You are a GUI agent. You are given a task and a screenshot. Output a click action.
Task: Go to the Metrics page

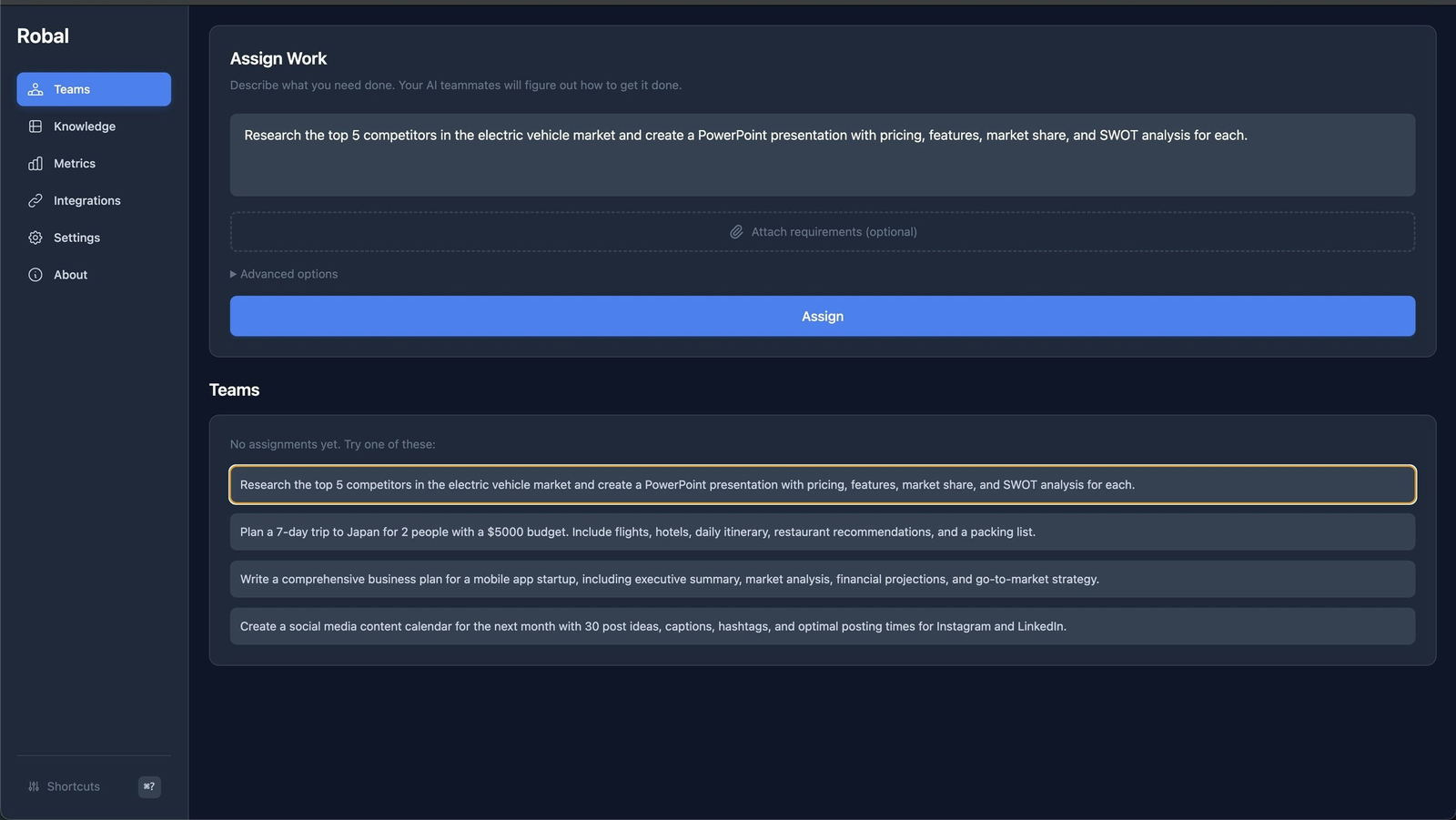pyautogui.click(x=75, y=164)
